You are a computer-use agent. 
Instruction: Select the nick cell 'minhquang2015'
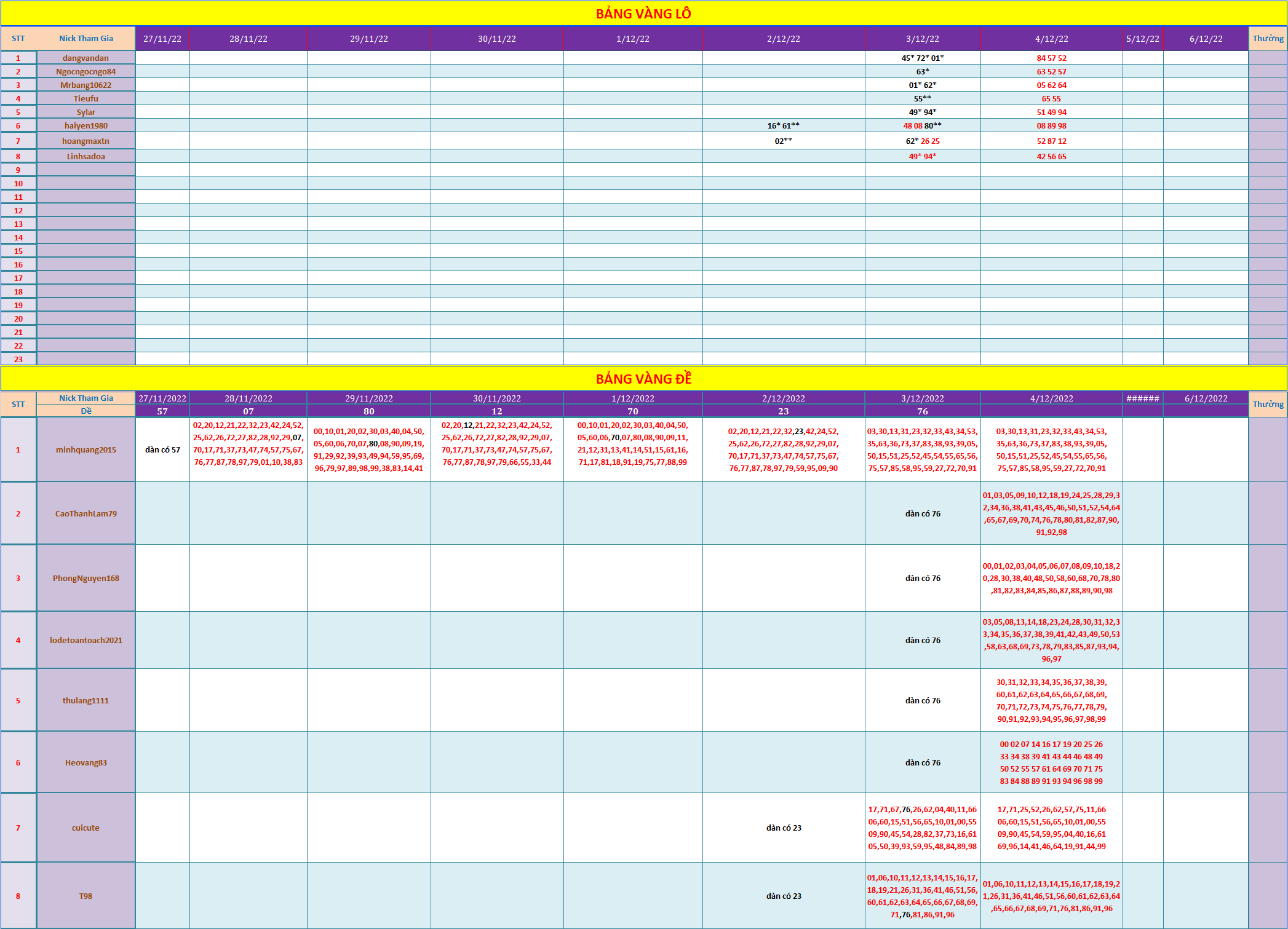(86, 449)
